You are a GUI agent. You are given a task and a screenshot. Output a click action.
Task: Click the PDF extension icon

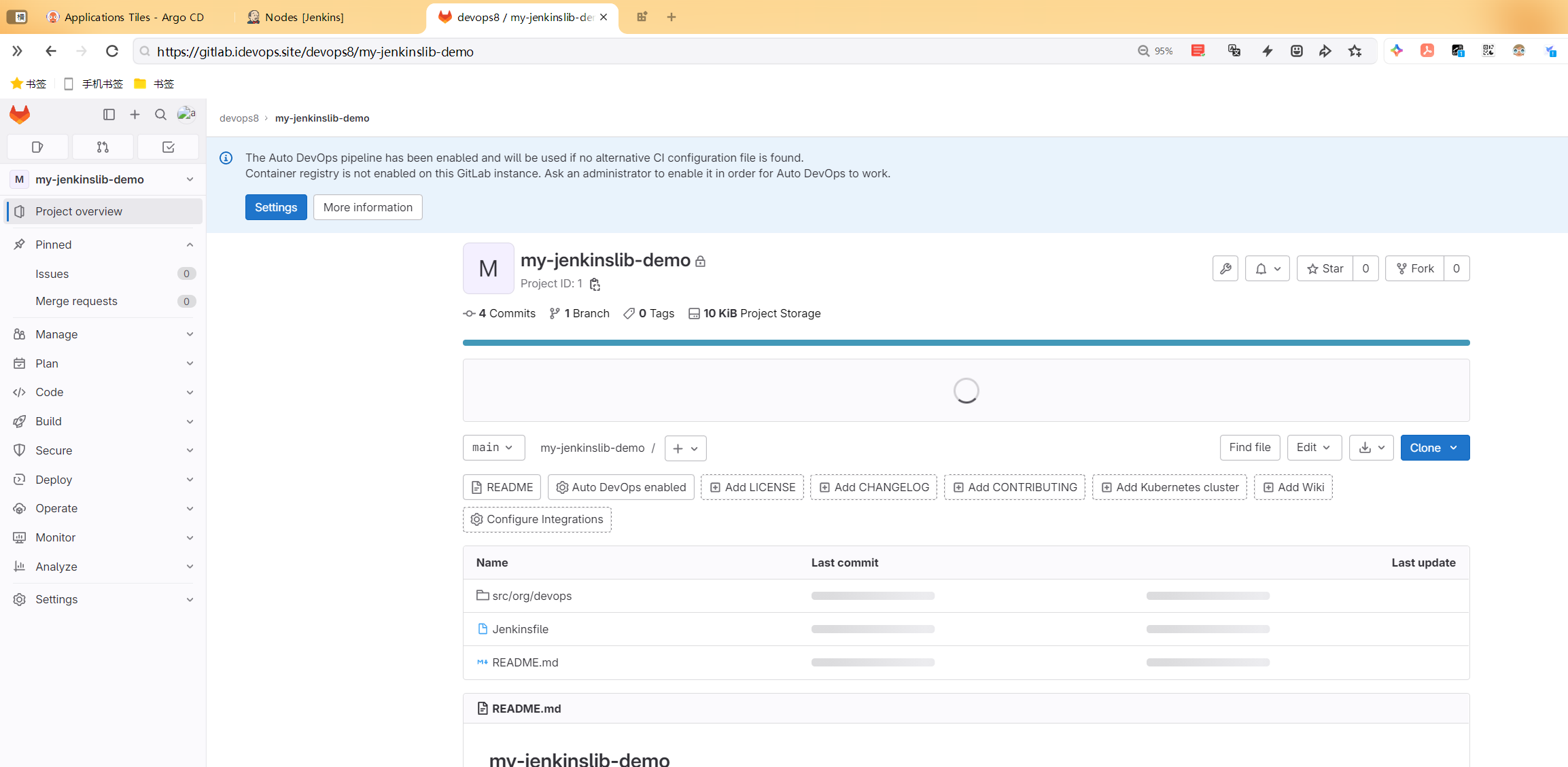[1427, 51]
